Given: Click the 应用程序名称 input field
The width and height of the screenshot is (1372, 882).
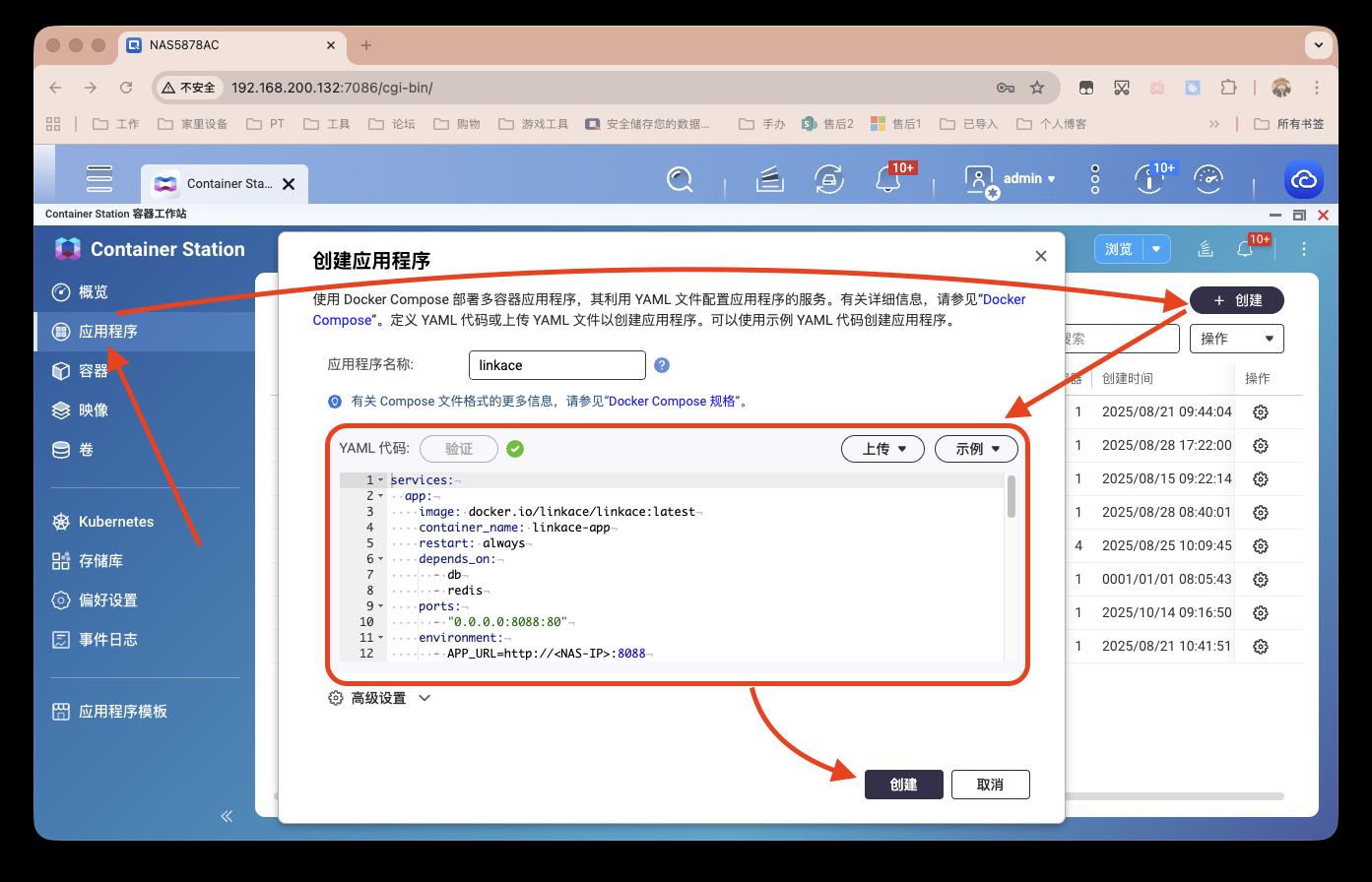Looking at the screenshot, I should [556, 365].
